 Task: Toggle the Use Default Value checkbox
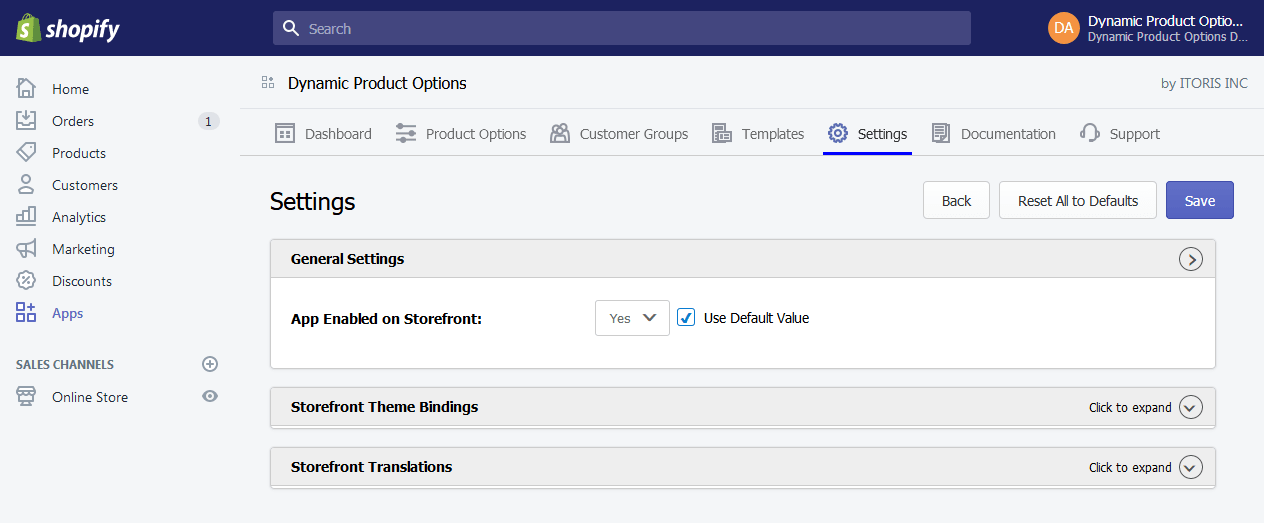point(686,317)
